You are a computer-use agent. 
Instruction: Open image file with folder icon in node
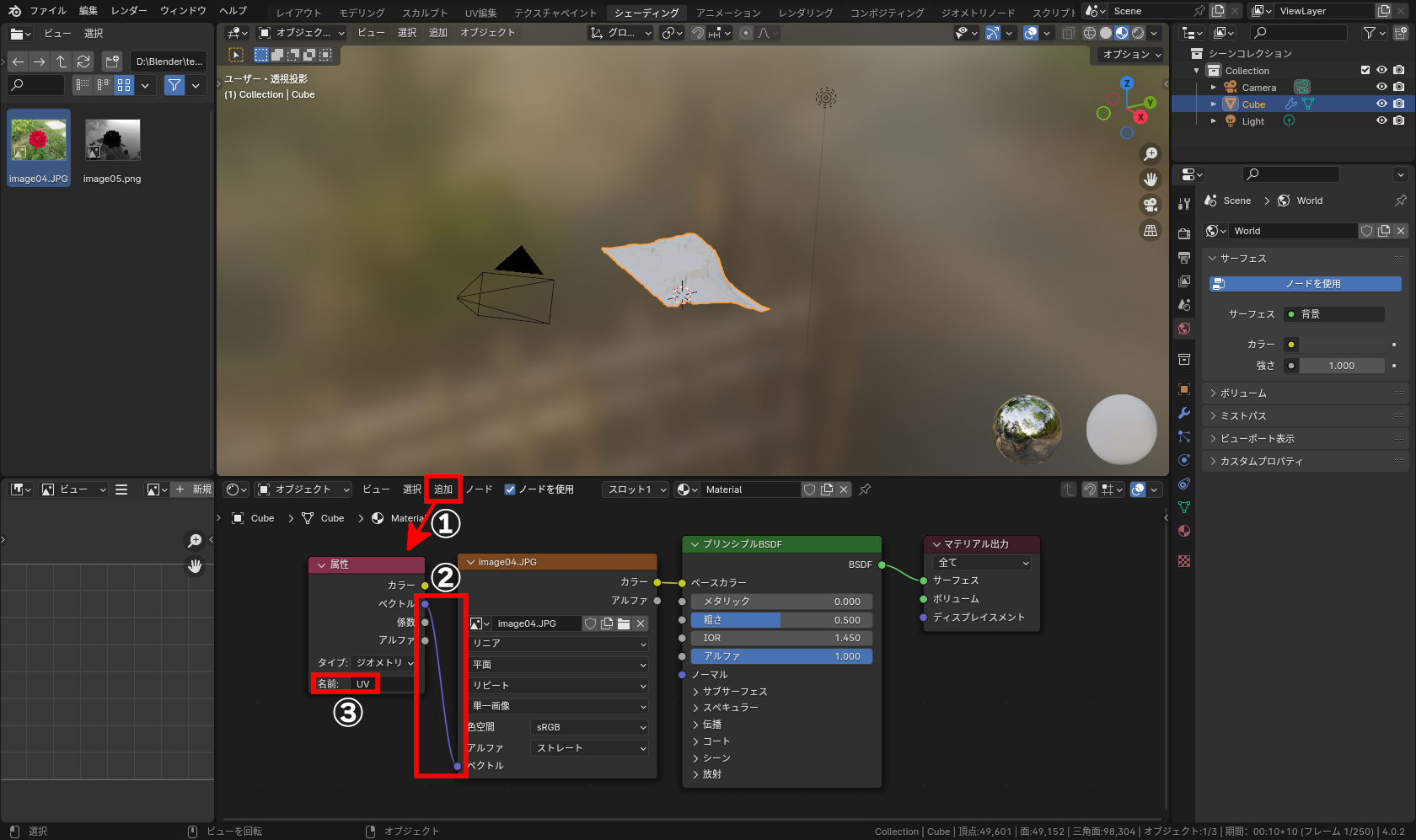pos(624,623)
